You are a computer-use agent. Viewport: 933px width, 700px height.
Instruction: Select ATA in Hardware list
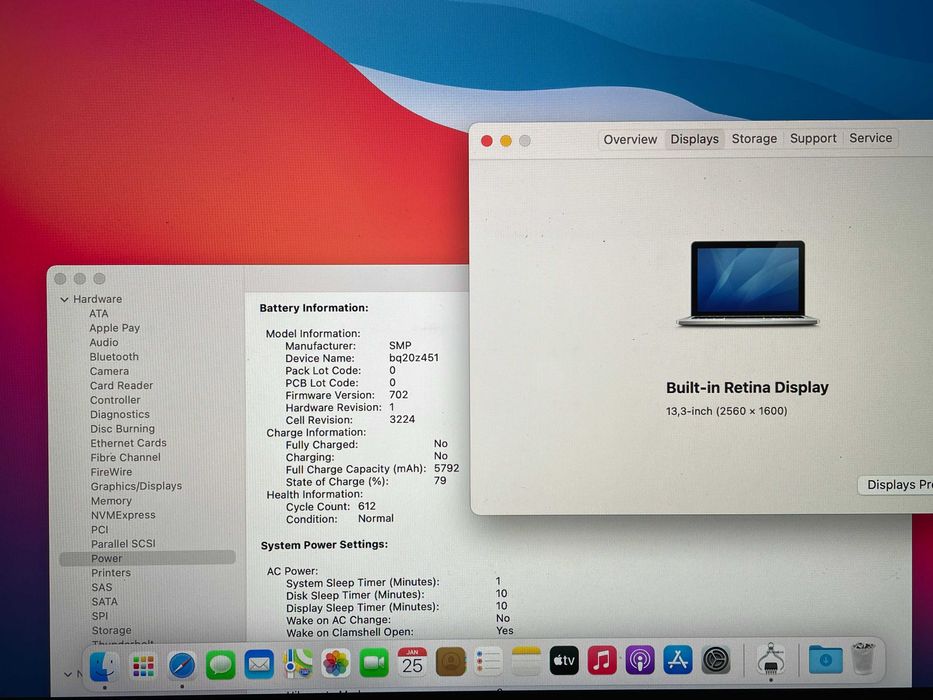tap(99, 314)
